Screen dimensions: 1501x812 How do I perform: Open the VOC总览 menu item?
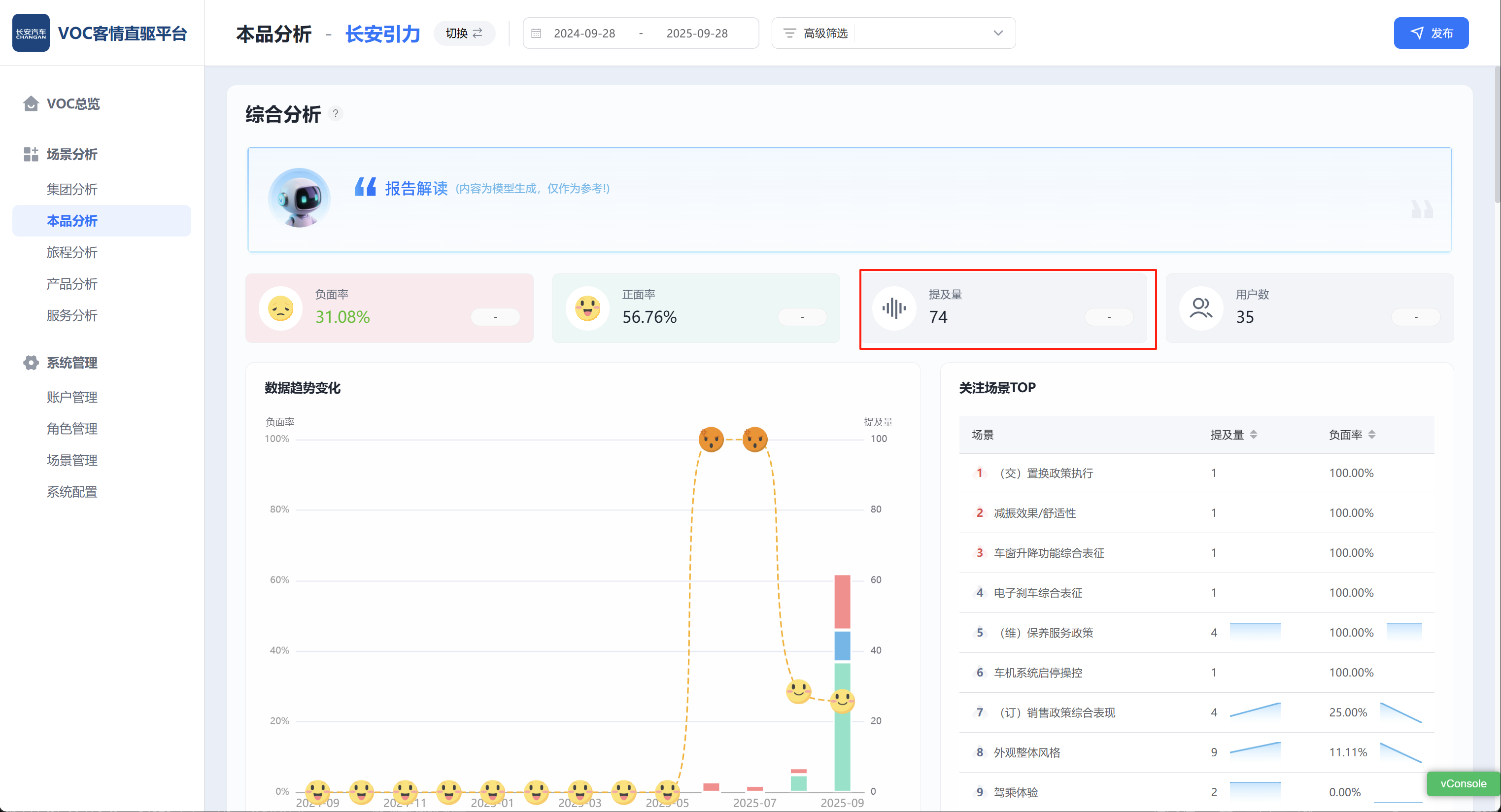[x=73, y=103]
